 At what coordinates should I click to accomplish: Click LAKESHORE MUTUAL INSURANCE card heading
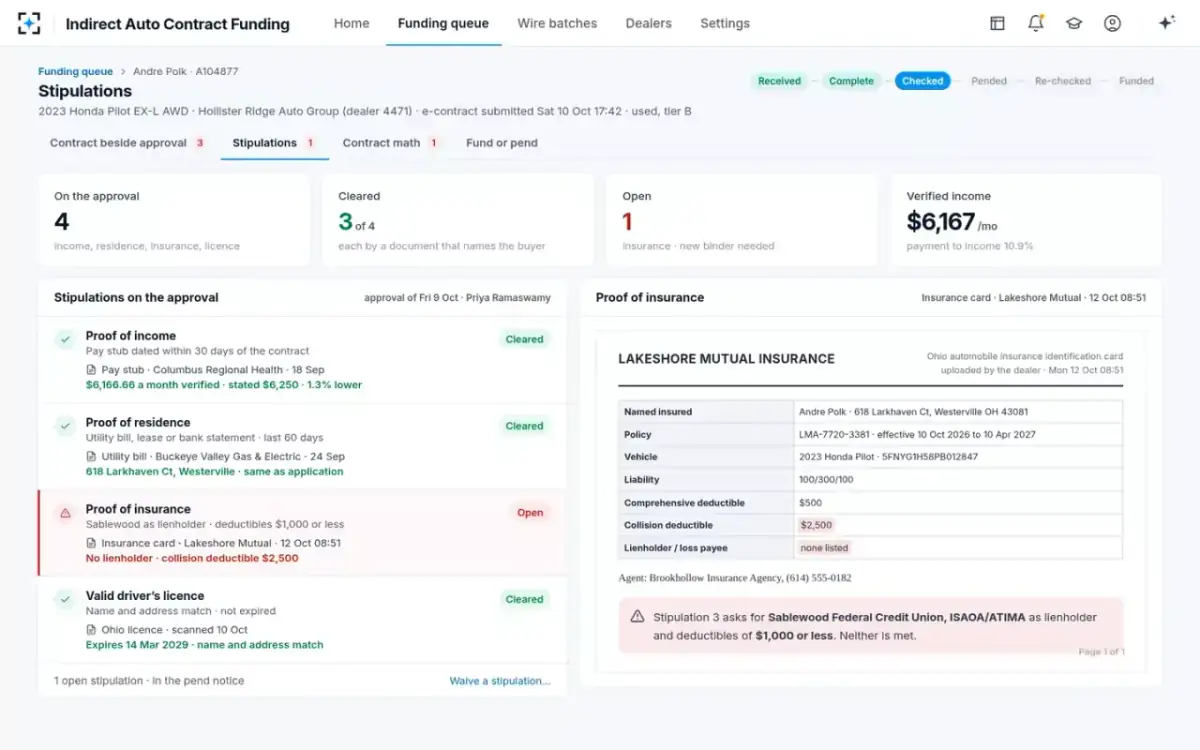point(726,359)
